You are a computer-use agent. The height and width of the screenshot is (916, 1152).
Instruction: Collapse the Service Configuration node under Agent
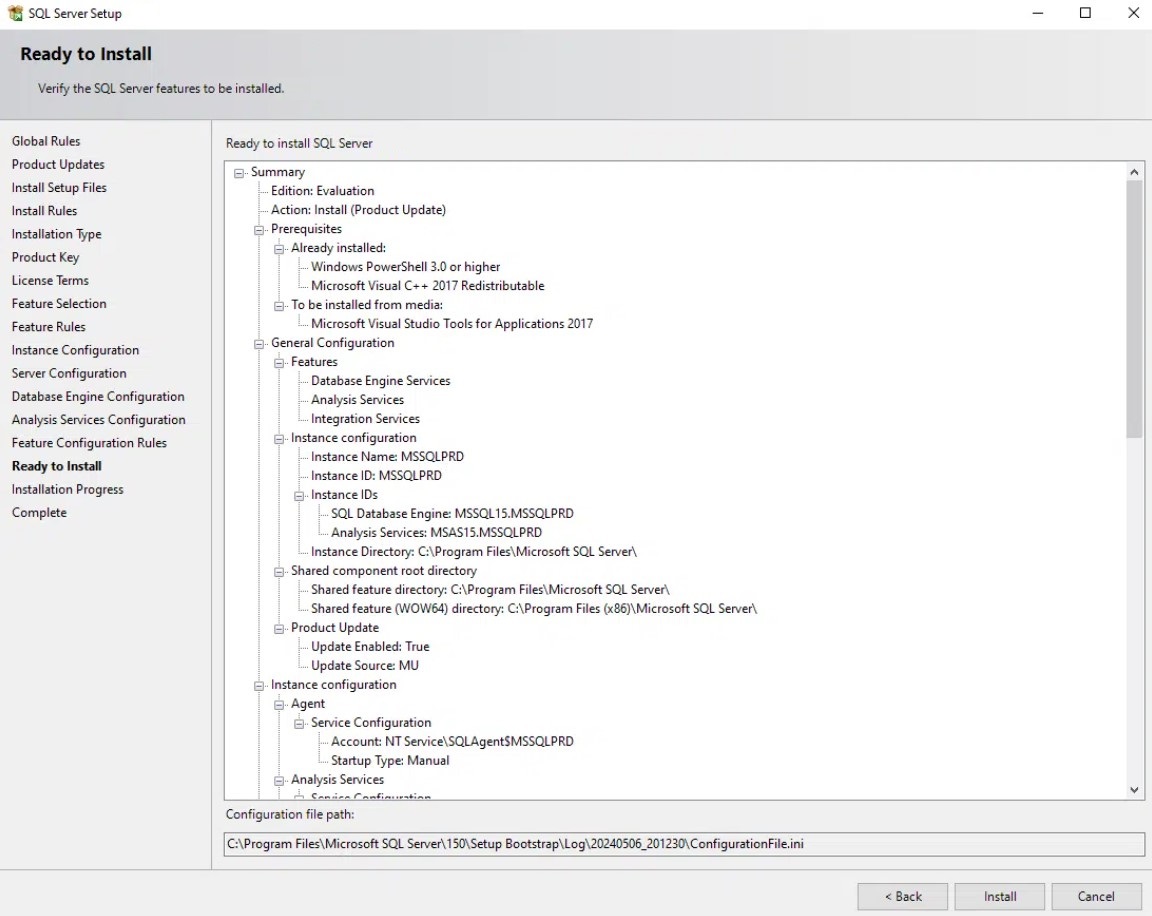point(299,724)
